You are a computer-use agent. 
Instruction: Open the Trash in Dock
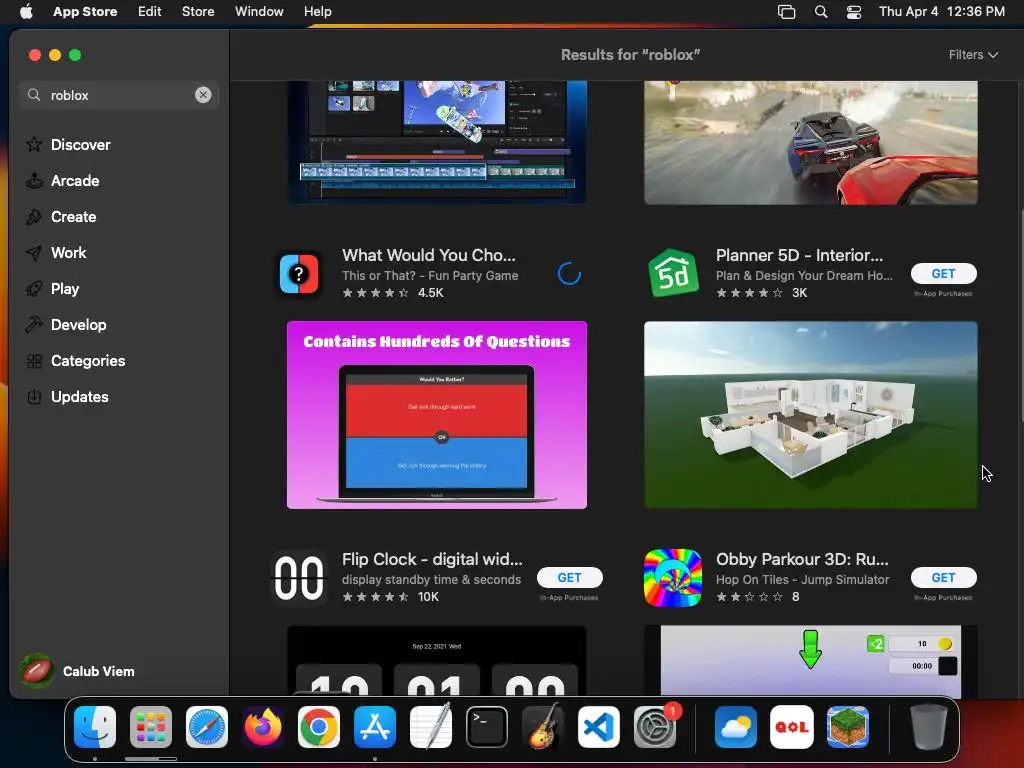click(928, 727)
